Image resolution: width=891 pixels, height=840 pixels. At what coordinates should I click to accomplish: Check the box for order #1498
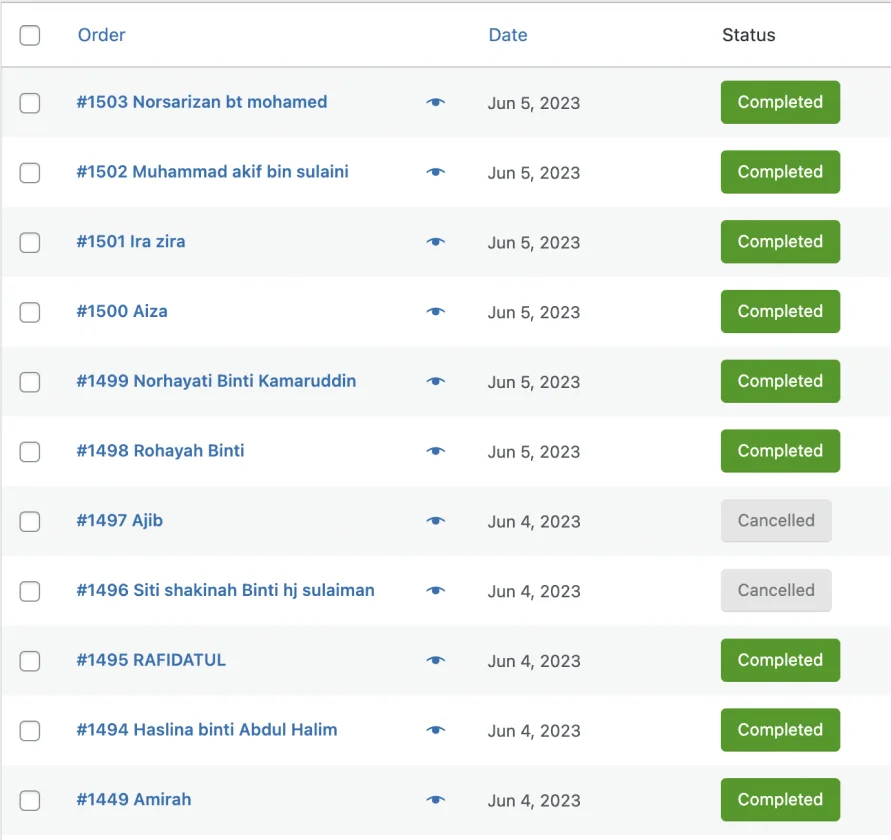[x=30, y=452]
